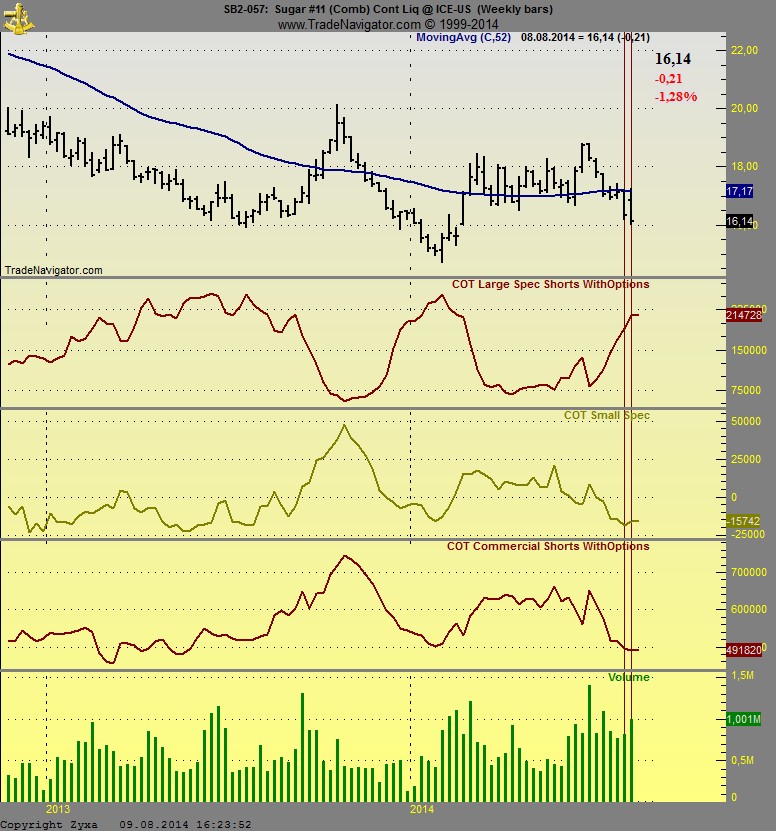
Task: Click the large last price 16,14
Action: coord(673,59)
